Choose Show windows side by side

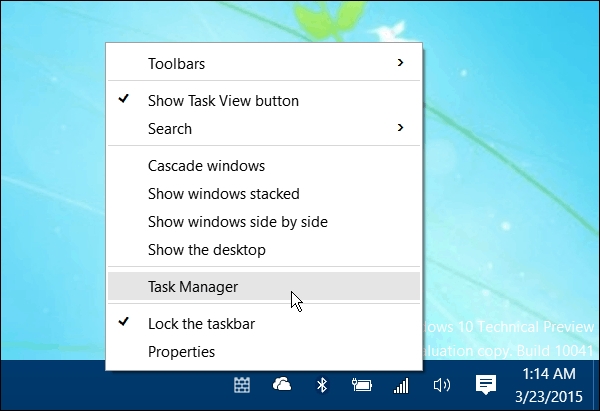pos(237,222)
